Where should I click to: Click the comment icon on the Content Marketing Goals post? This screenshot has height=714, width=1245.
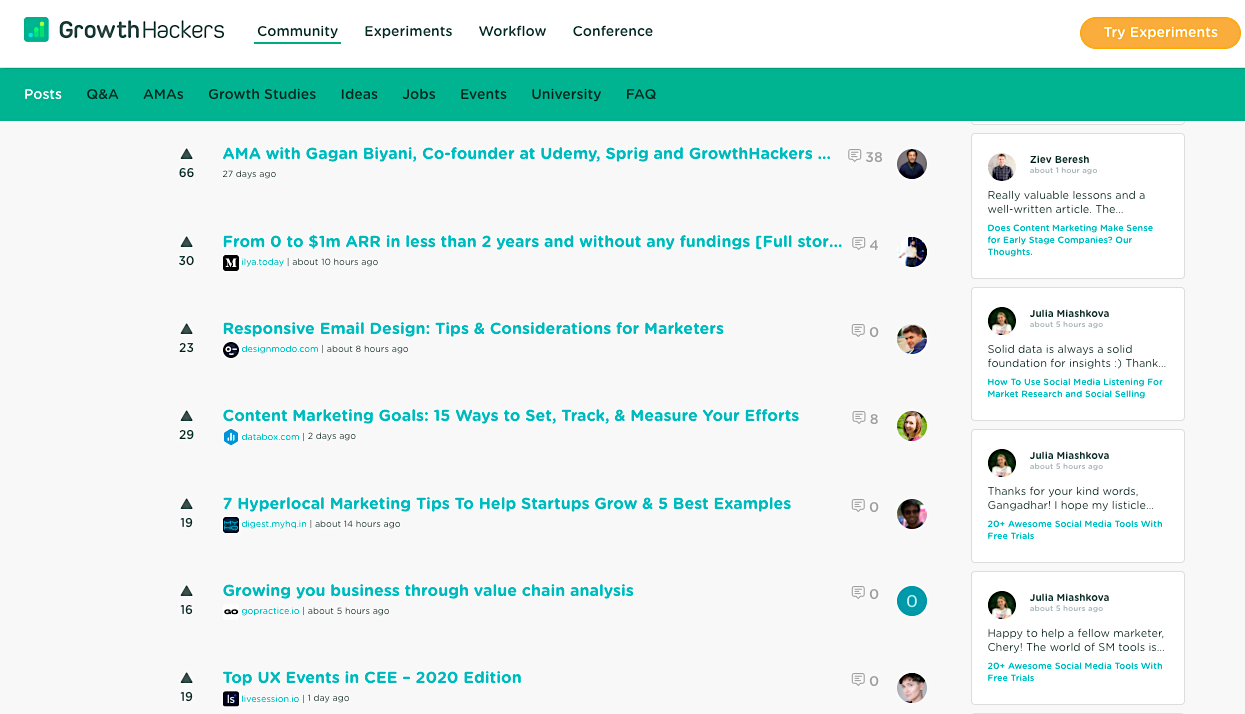(858, 418)
